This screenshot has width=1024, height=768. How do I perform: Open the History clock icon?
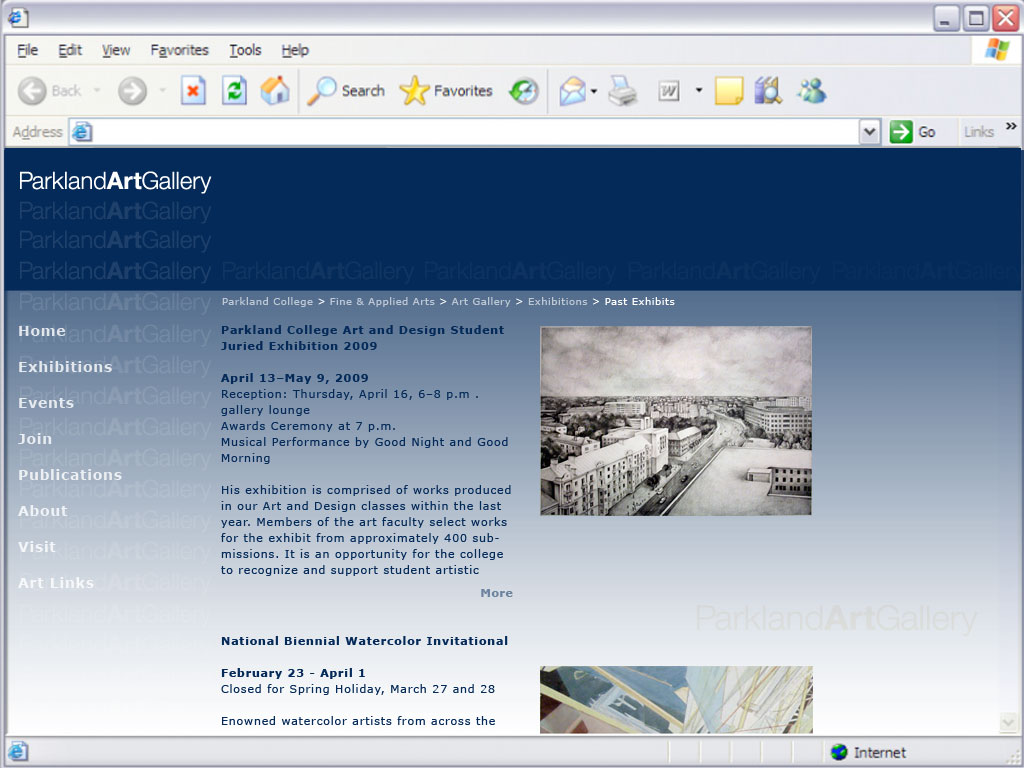[x=524, y=91]
